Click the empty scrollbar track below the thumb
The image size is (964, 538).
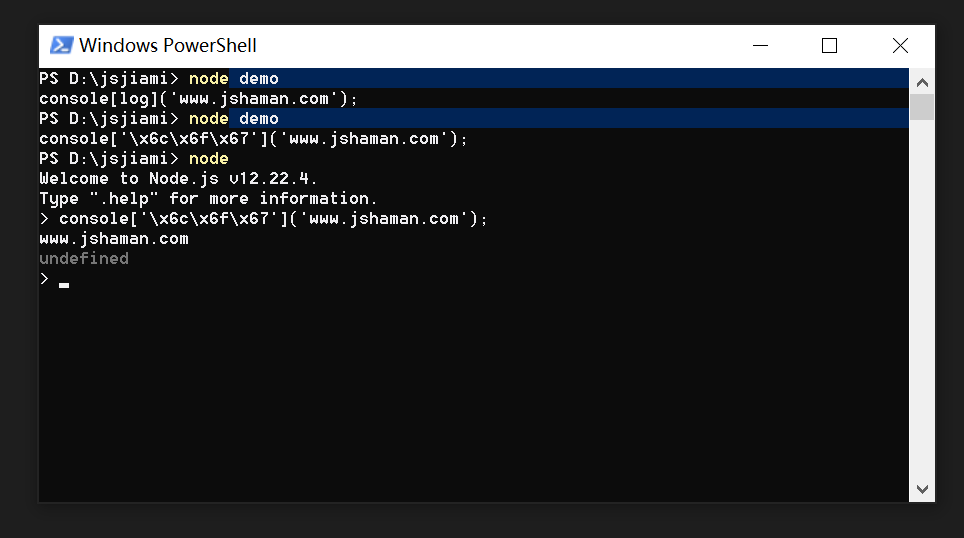(x=922, y=300)
